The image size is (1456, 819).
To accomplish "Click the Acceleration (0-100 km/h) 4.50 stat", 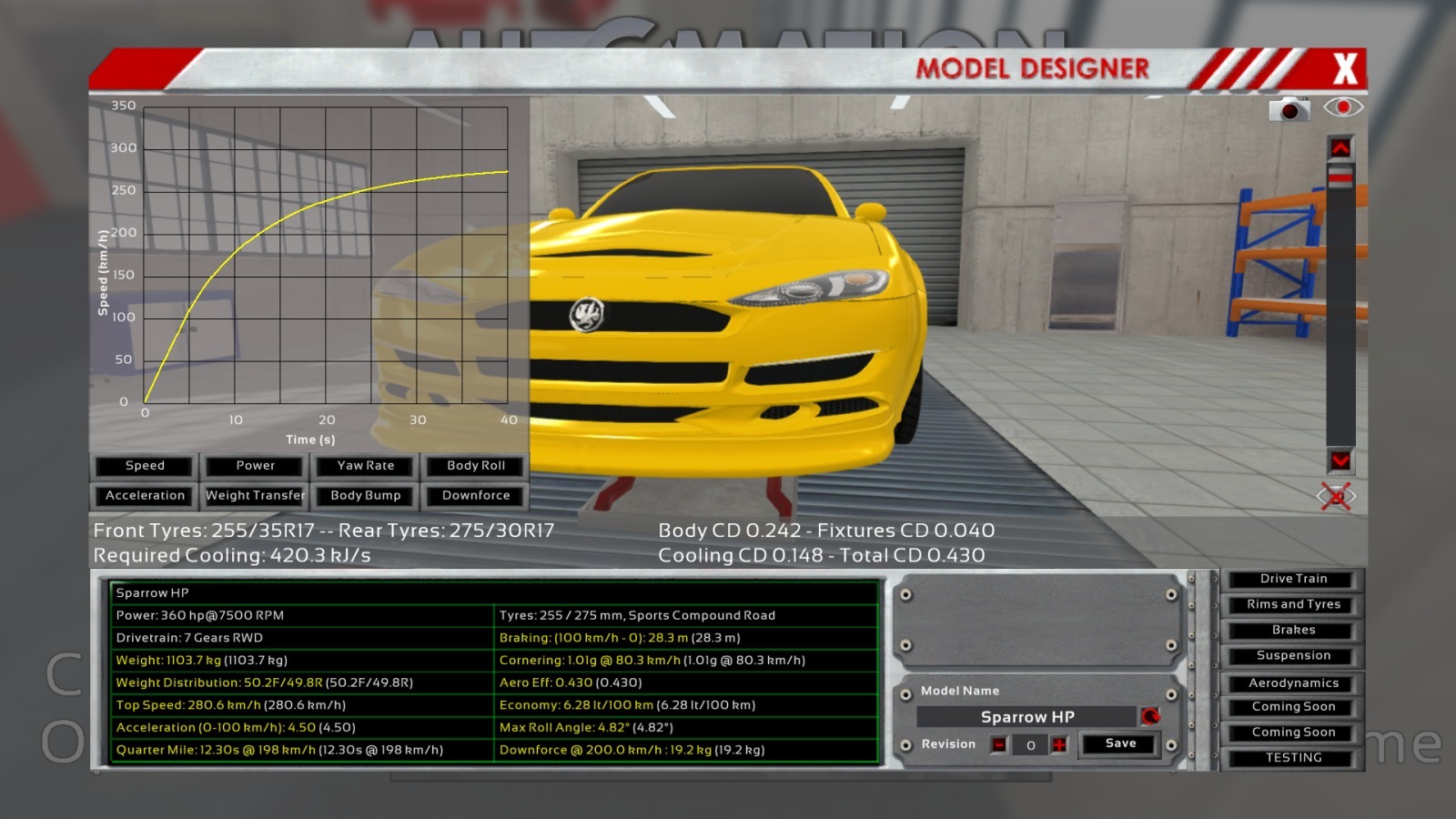I will click(x=301, y=728).
